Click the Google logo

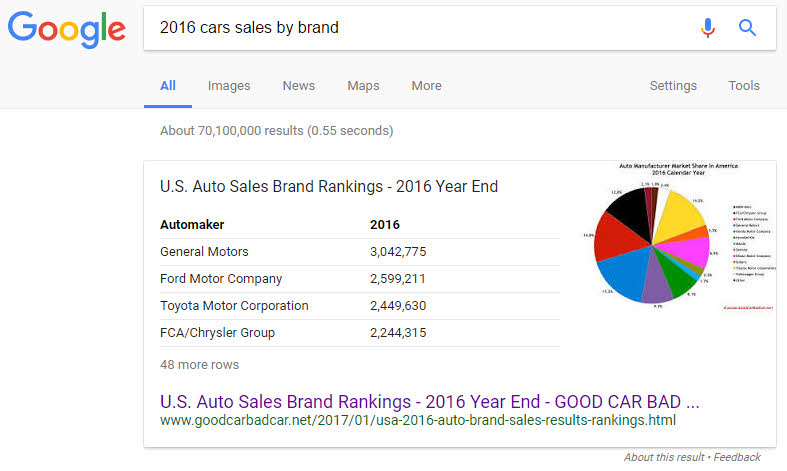(x=67, y=28)
